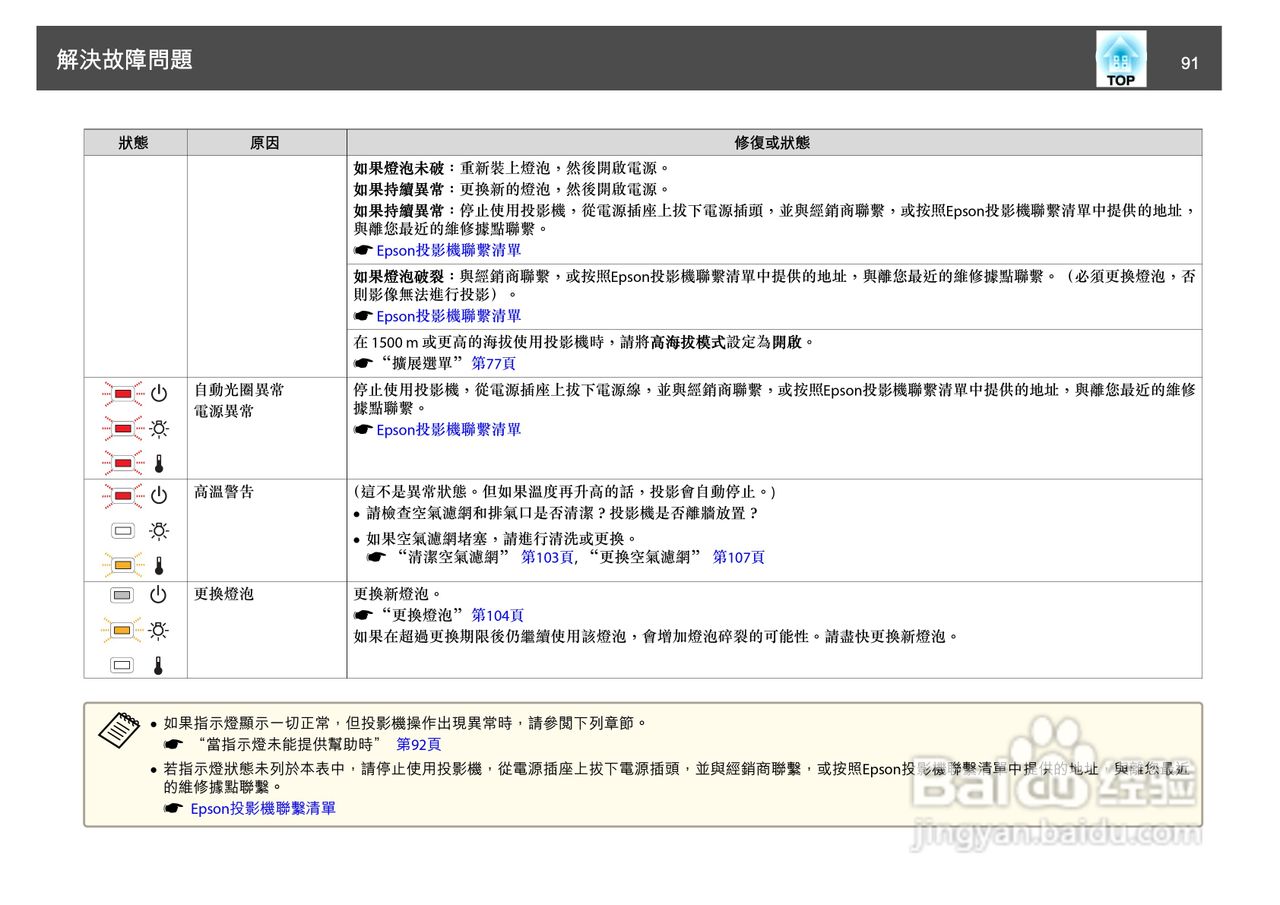Open Epson投影機聯繫清單 link in 自動光圈異常 row
Screen dimensions: 1280x905
[448, 430]
